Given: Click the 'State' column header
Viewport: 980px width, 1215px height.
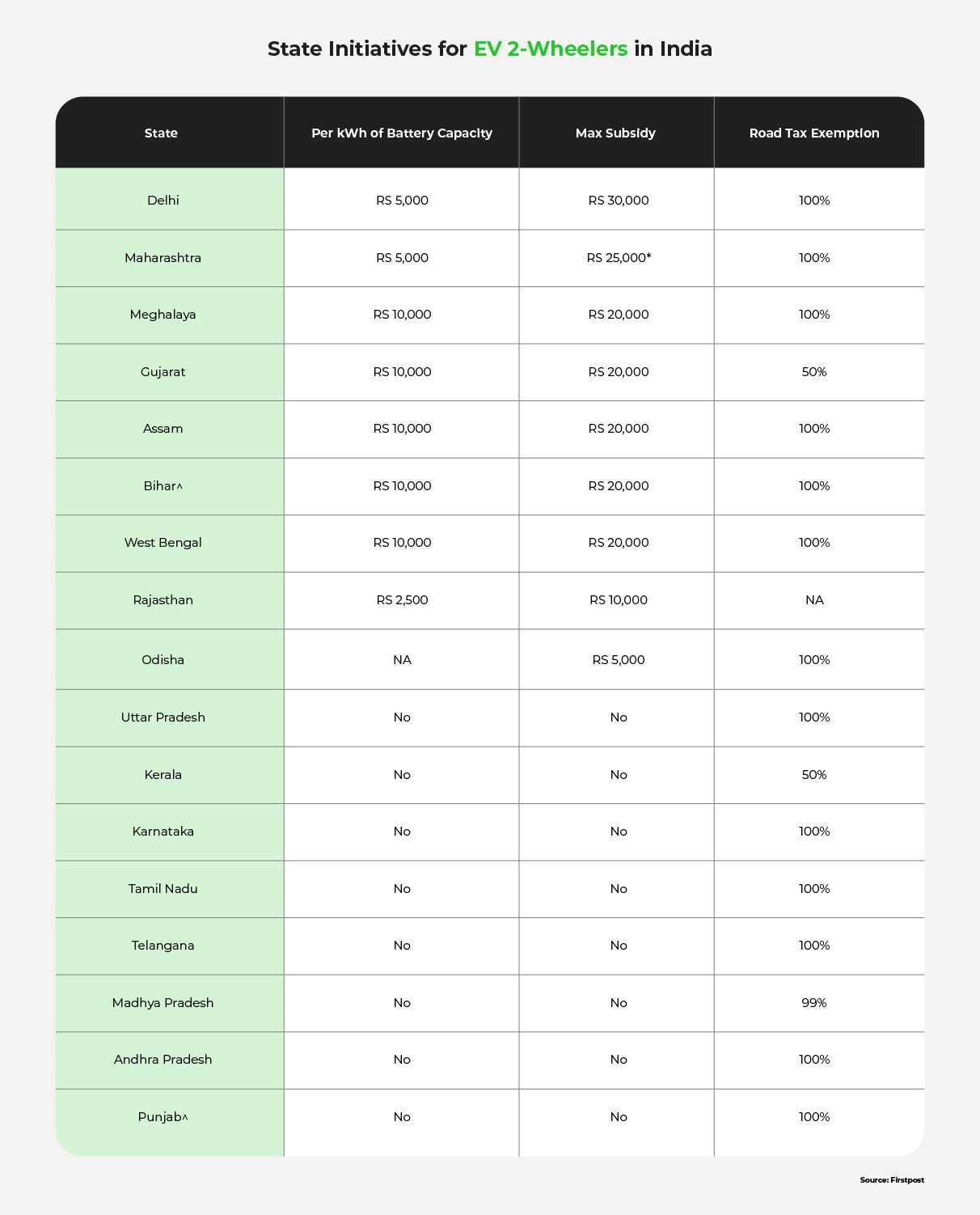Looking at the screenshot, I should [161, 133].
